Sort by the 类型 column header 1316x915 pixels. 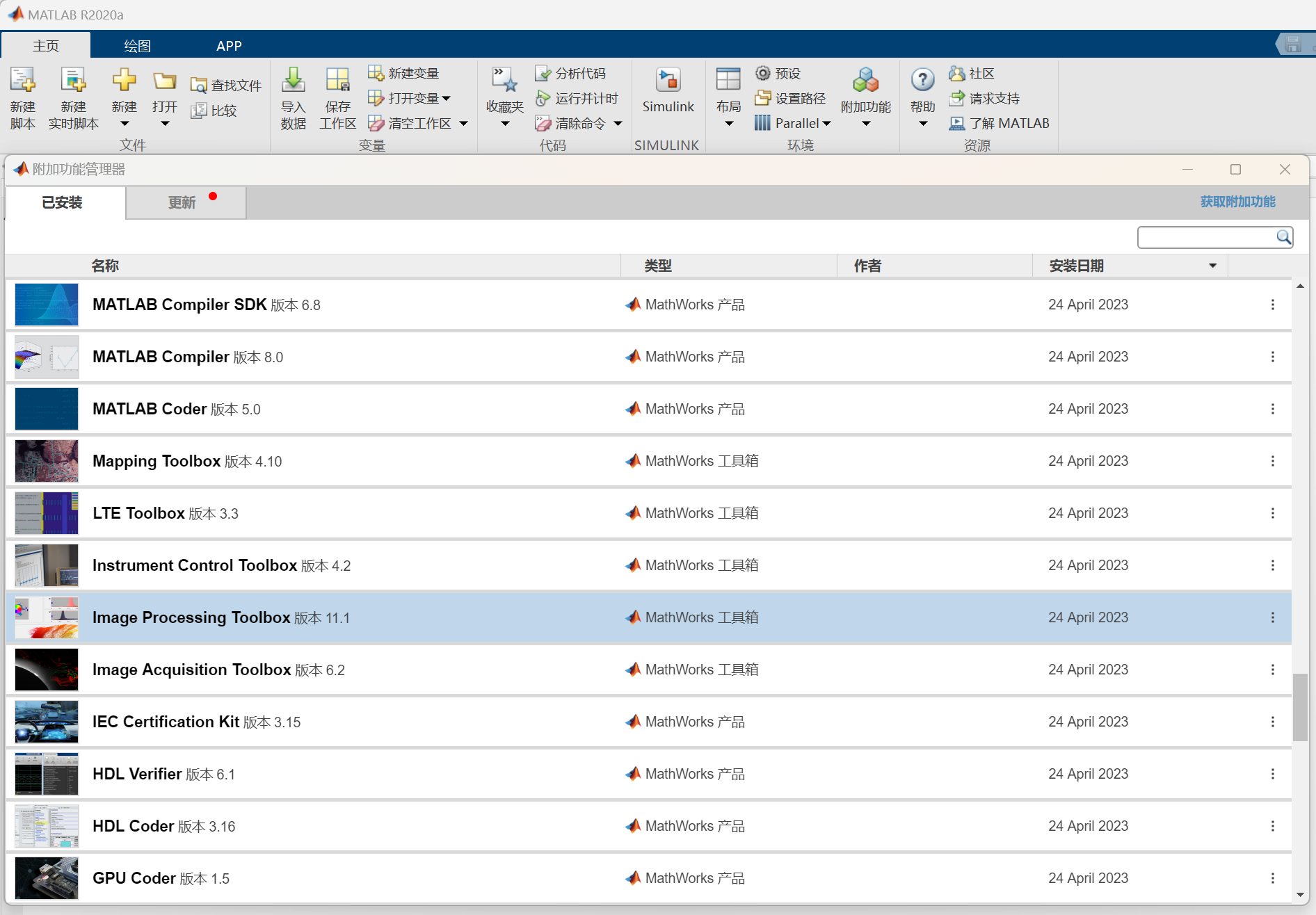coord(657,266)
